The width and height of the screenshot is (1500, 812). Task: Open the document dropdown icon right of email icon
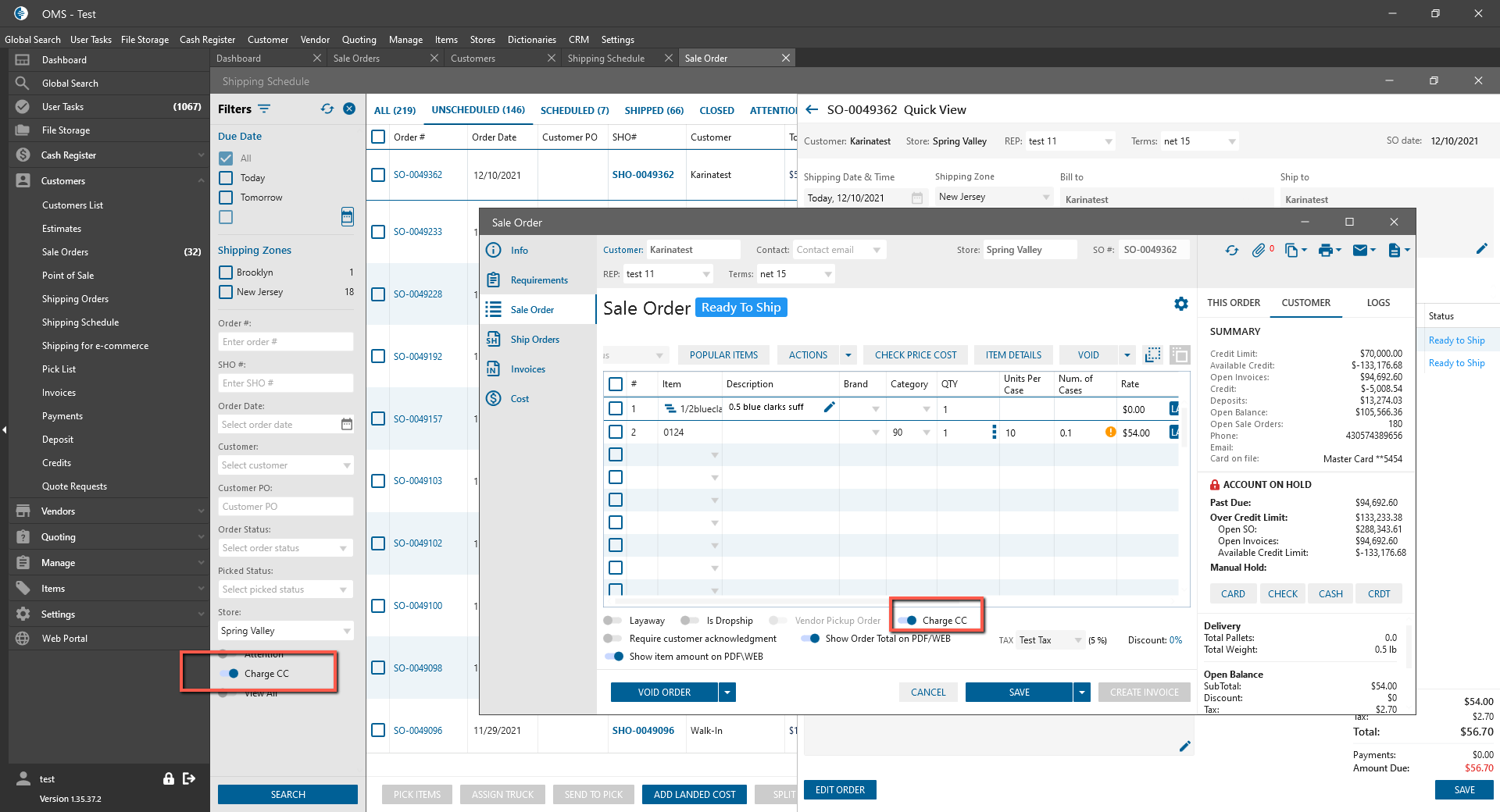click(x=1398, y=251)
